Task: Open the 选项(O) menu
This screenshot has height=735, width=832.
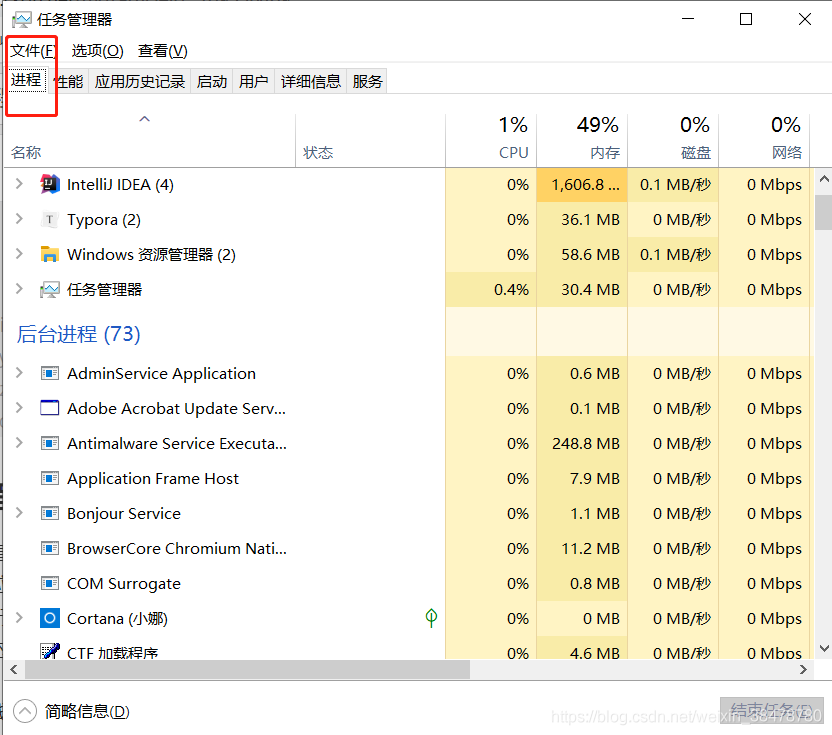Action: (x=98, y=51)
